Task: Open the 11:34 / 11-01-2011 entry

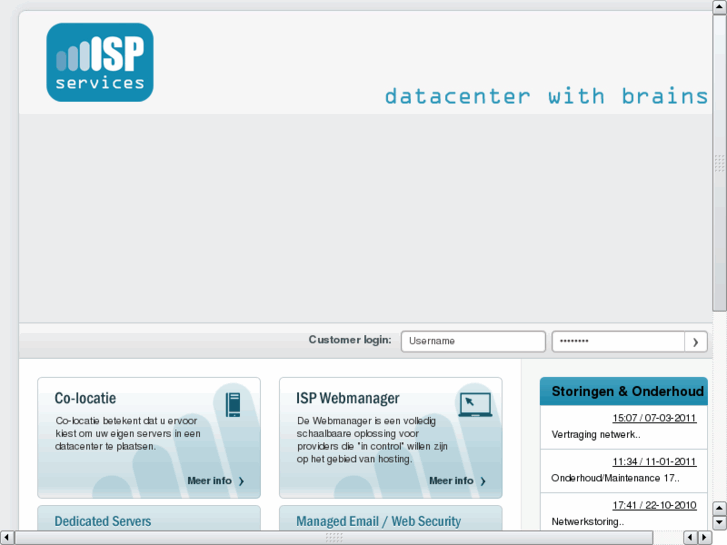Action: click(x=654, y=462)
